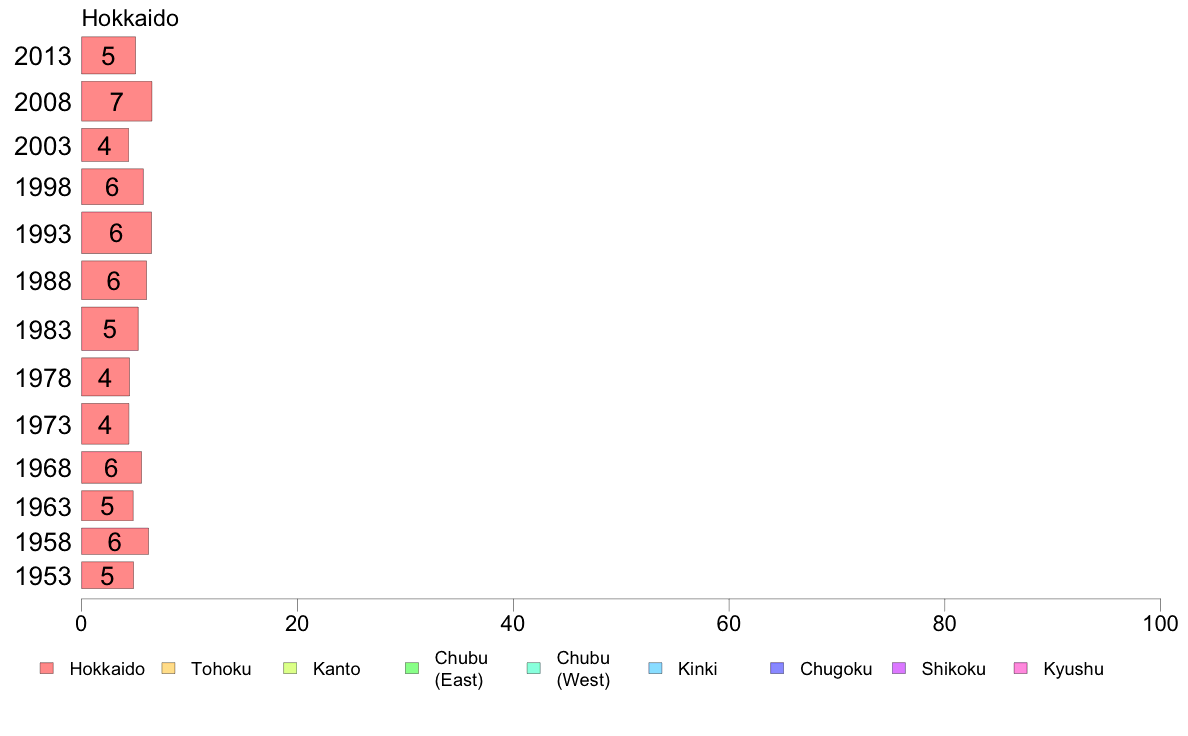Select the 1988 year label
The image size is (1188, 736).
coord(43,281)
